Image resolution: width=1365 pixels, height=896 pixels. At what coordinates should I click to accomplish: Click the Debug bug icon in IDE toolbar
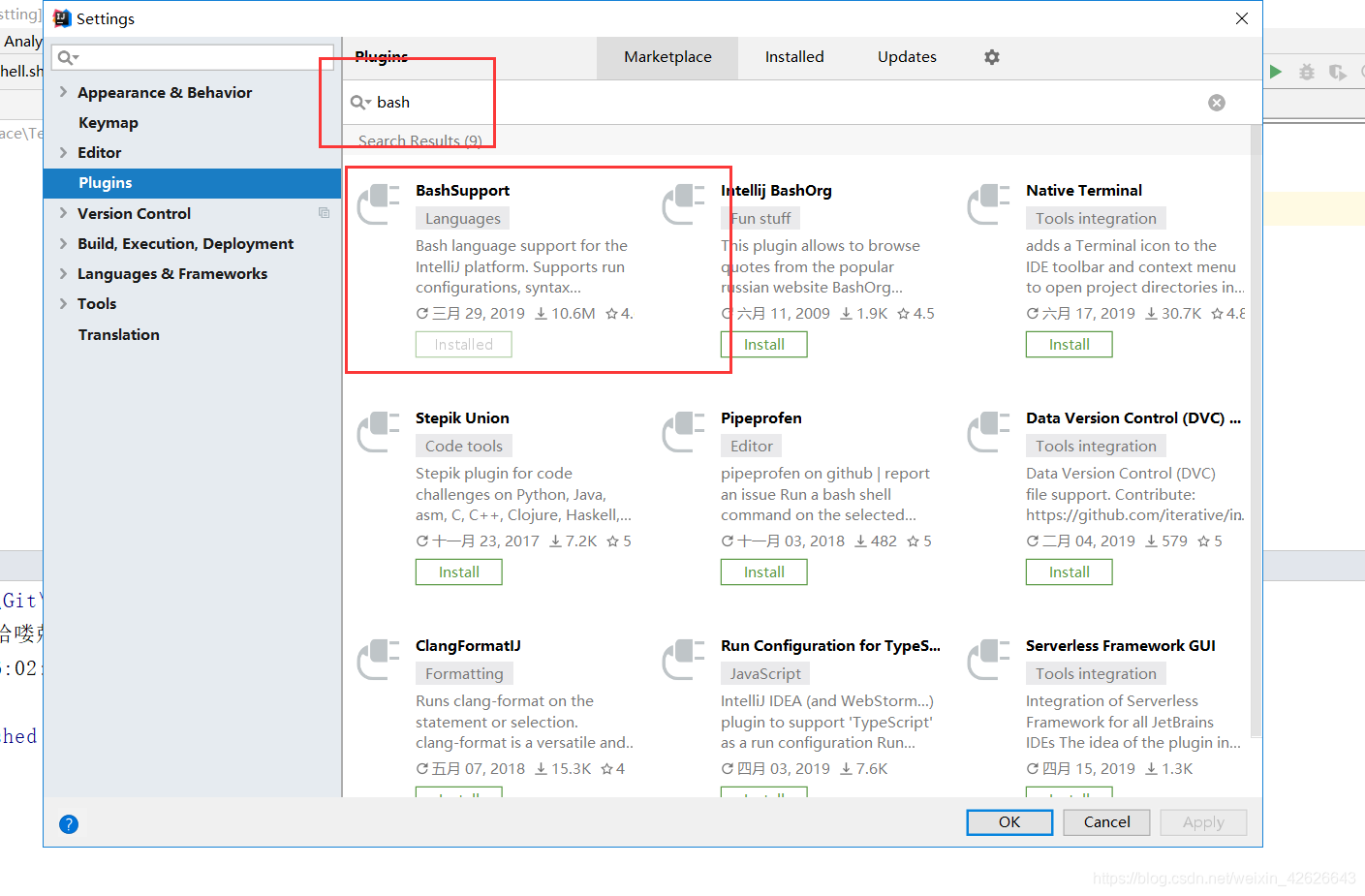[x=1307, y=72]
